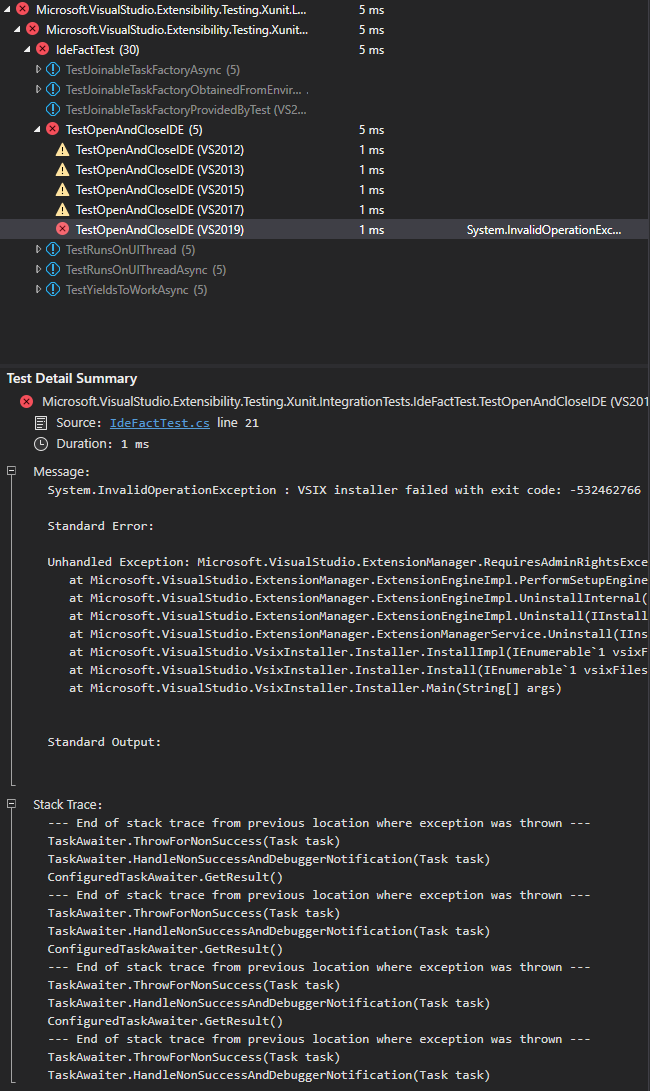
Task: Click failed icon of second-level Xunit... namespace node
Action: click(33, 30)
